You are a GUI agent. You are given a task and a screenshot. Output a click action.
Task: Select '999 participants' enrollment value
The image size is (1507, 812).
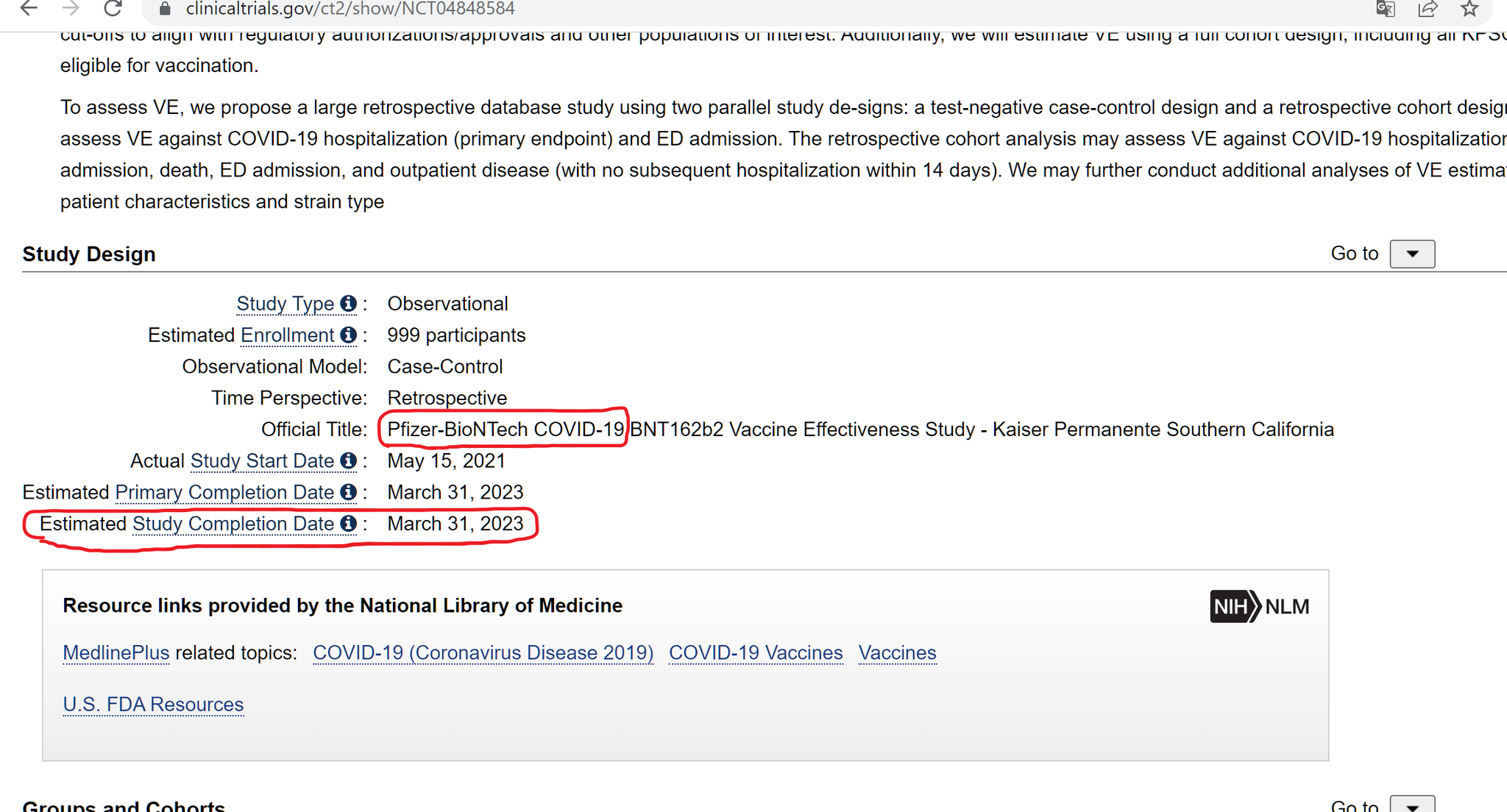tap(456, 335)
